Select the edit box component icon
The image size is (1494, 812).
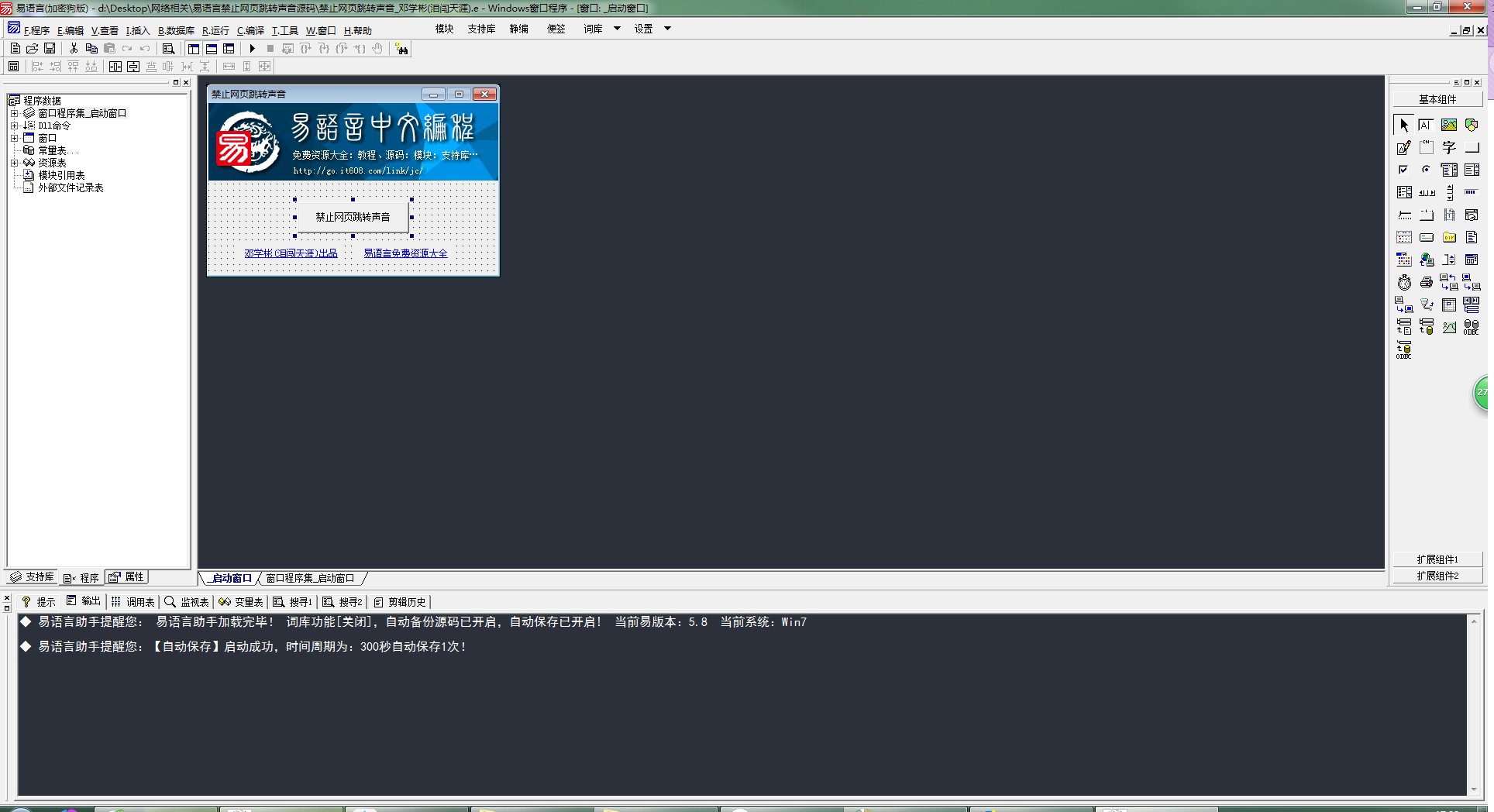pyautogui.click(x=1427, y=125)
